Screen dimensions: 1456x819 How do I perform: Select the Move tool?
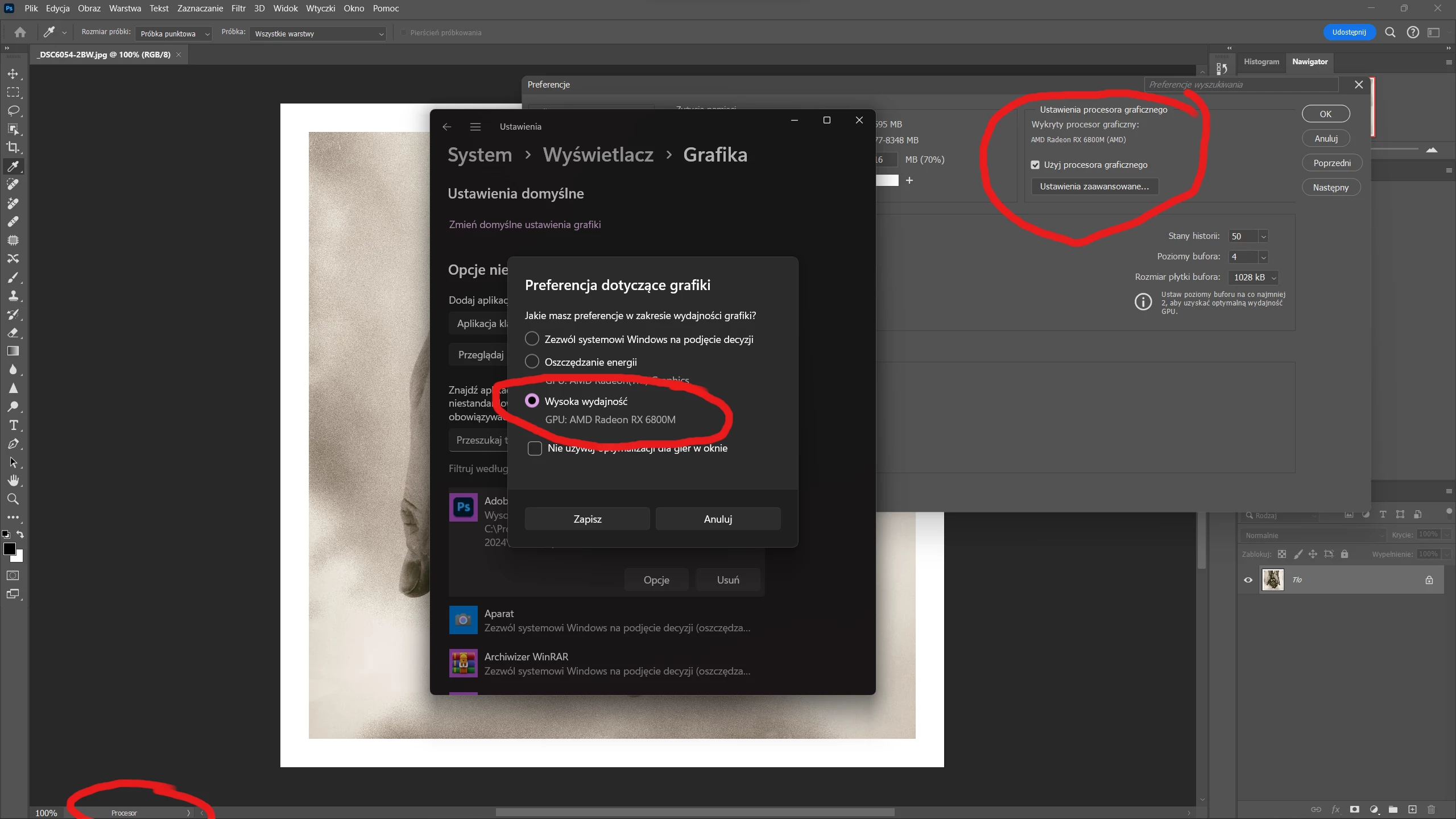(x=13, y=74)
